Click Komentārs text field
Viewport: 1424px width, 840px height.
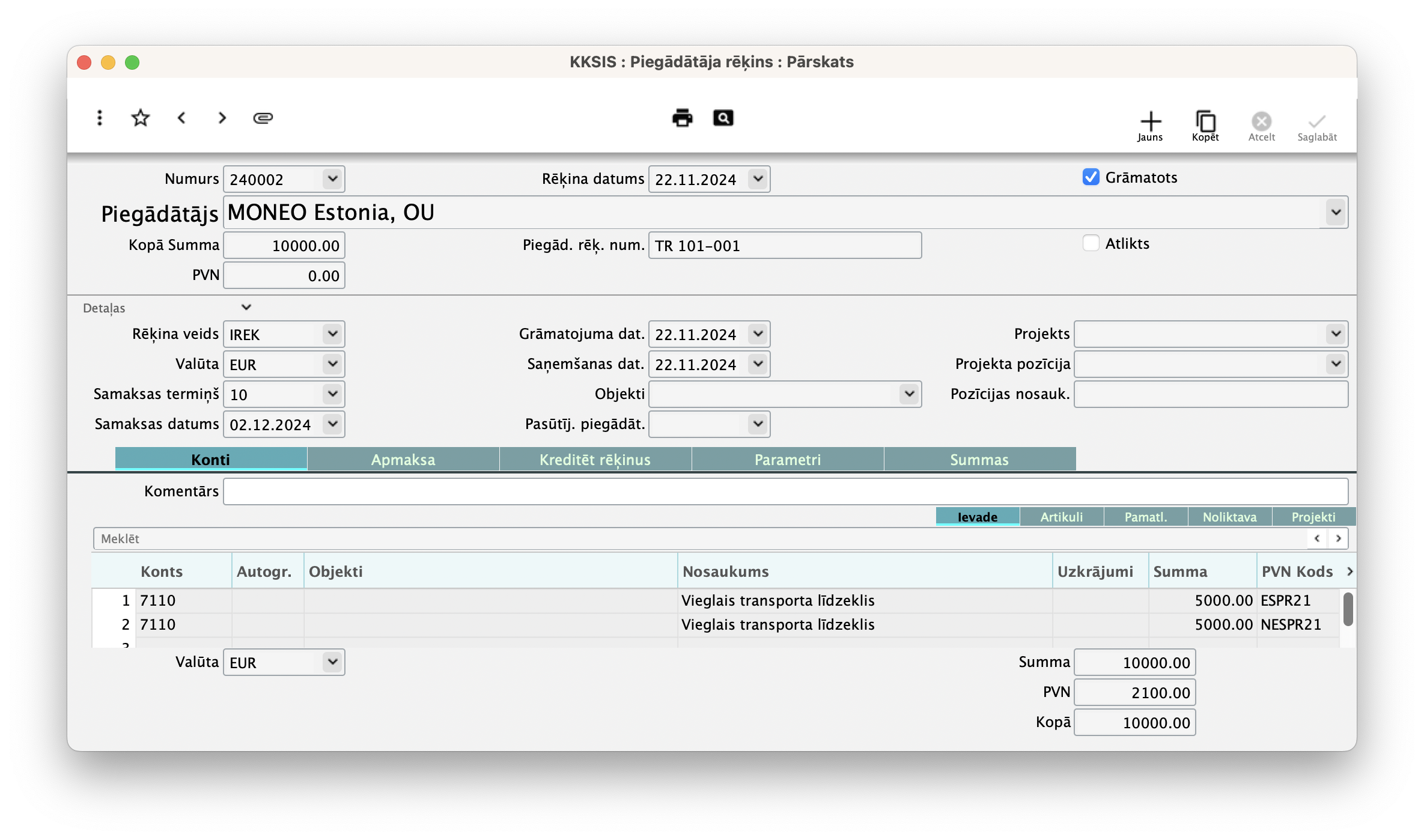tap(786, 492)
